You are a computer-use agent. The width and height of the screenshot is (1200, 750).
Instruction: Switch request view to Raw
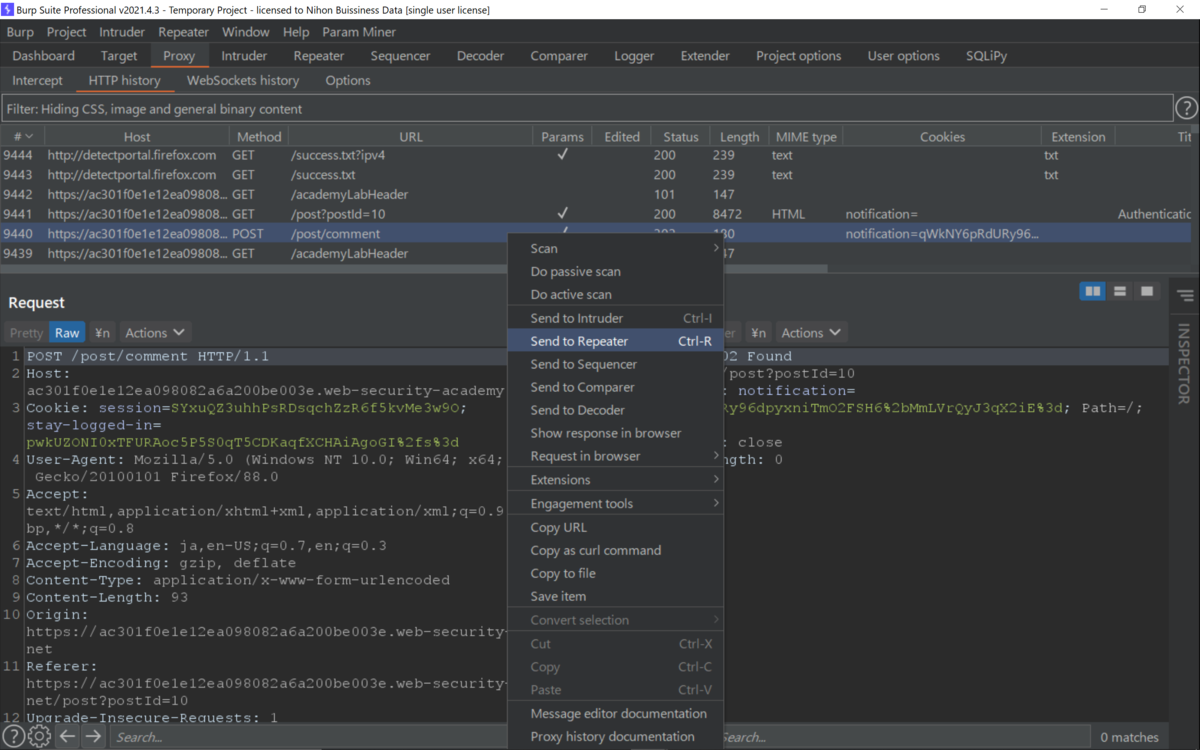pyautogui.click(x=67, y=333)
